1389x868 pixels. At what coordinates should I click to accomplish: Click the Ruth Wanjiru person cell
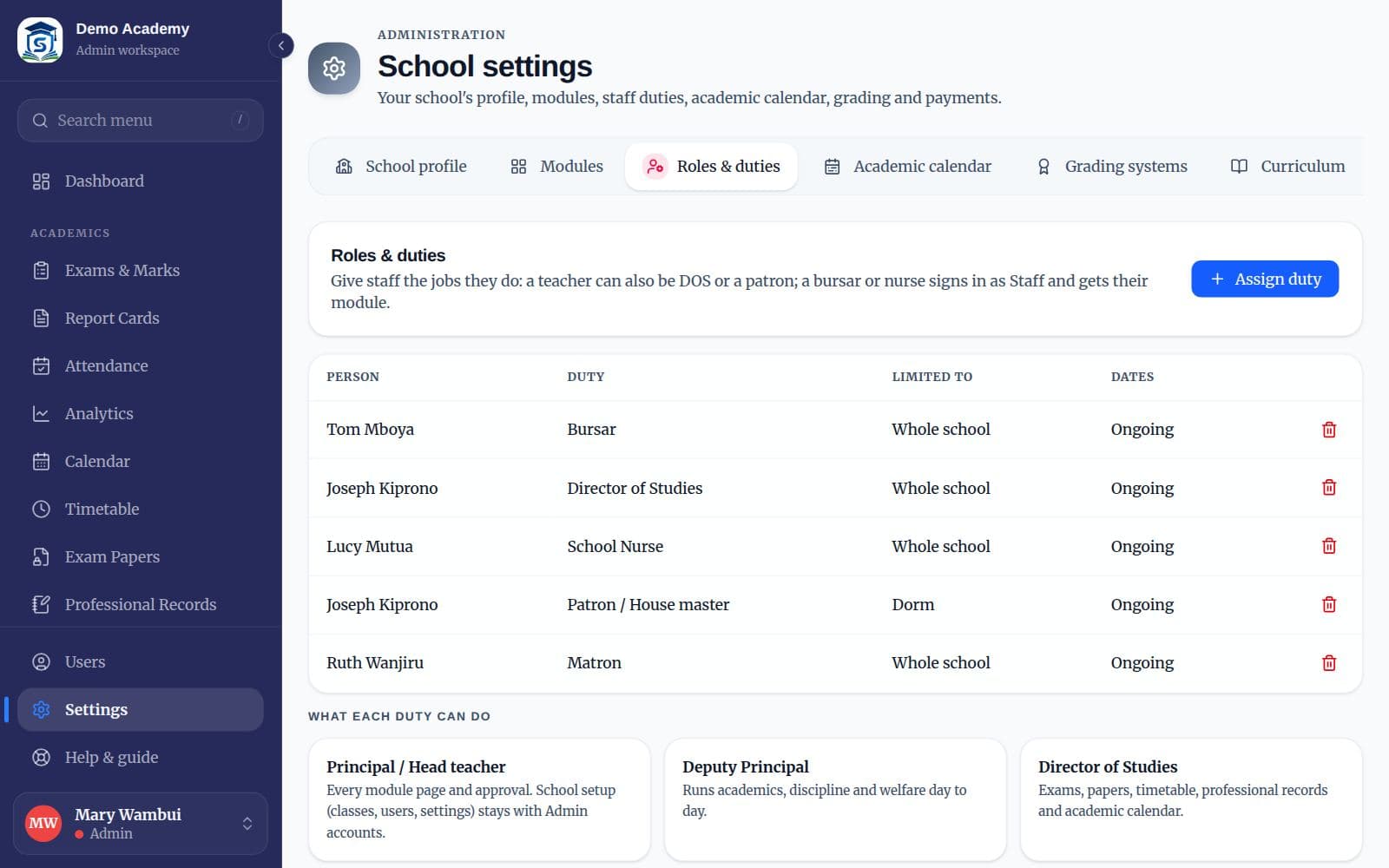375,663
